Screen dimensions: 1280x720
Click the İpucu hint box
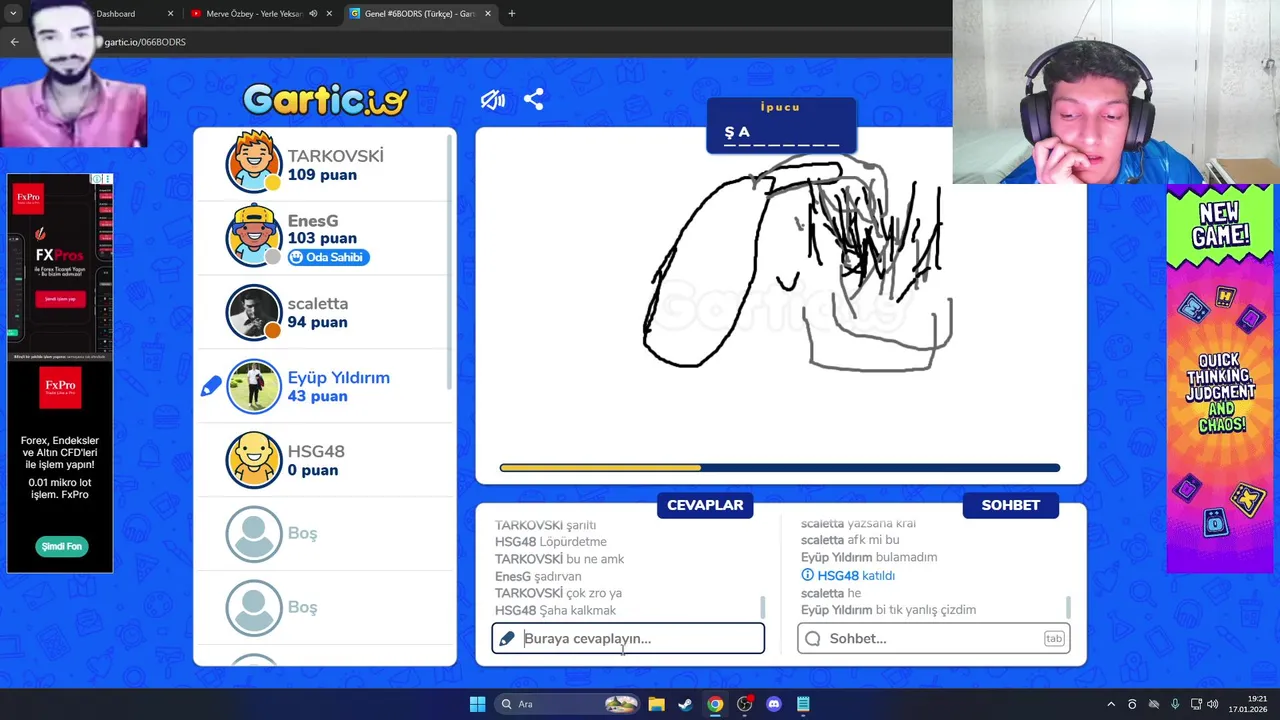781,125
